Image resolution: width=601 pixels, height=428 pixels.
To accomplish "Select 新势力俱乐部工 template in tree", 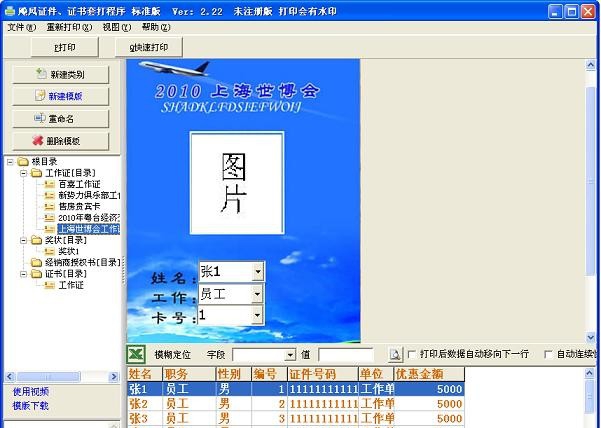I will click(x=89, y=195).
